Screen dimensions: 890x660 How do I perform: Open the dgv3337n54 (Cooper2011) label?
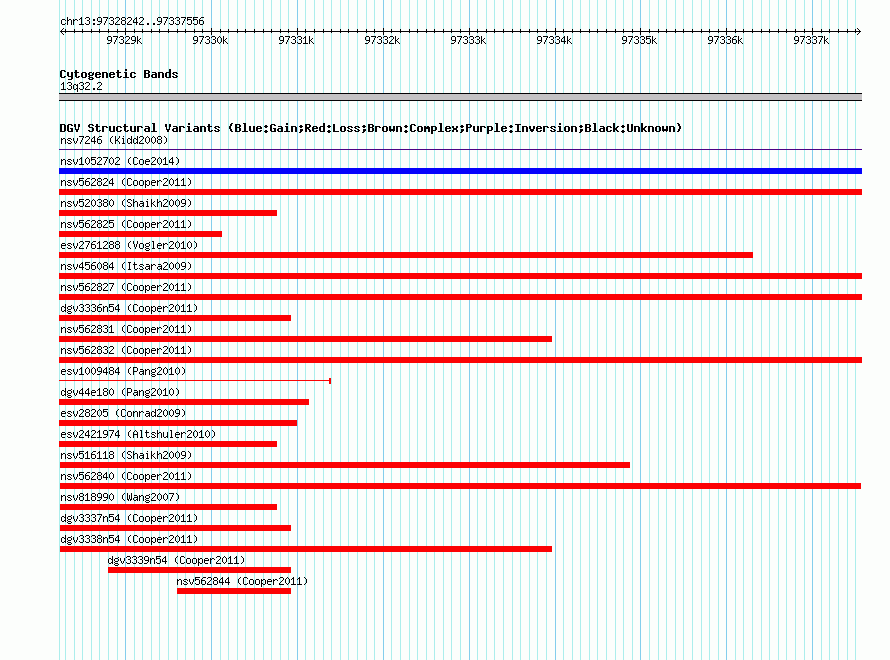click(129, 518)
